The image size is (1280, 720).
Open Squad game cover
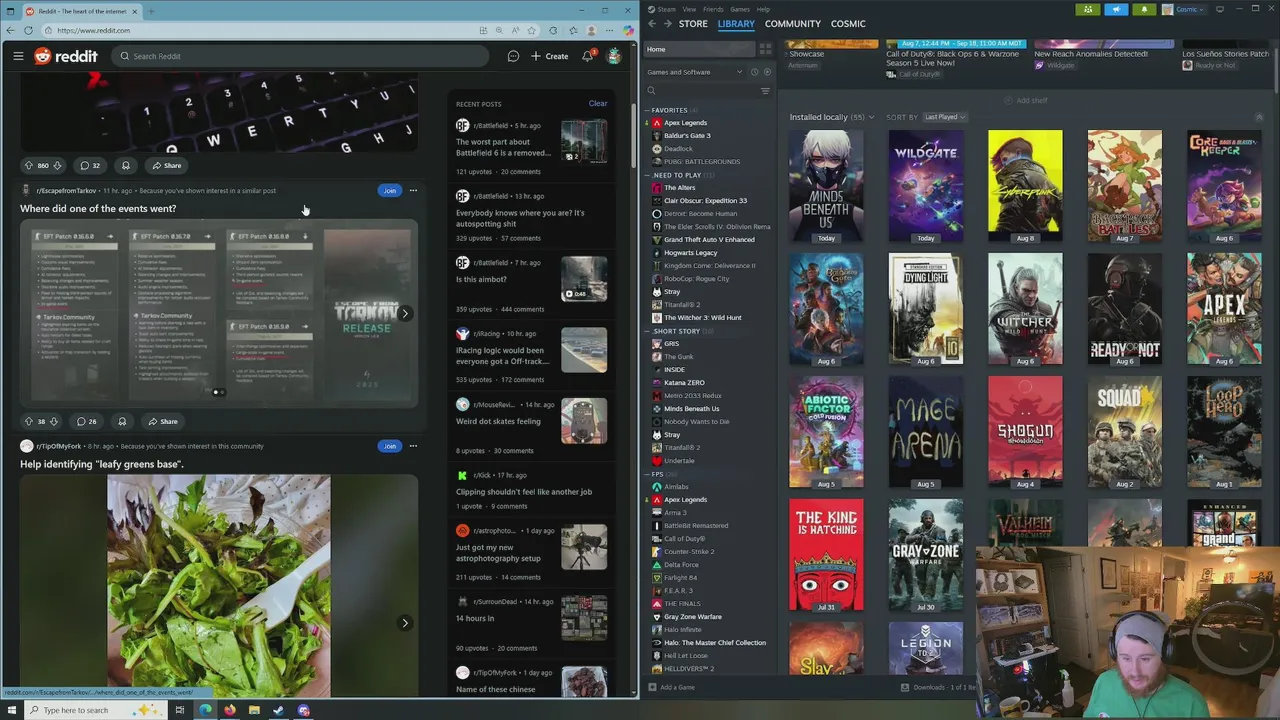click(x=1125, y=432)
